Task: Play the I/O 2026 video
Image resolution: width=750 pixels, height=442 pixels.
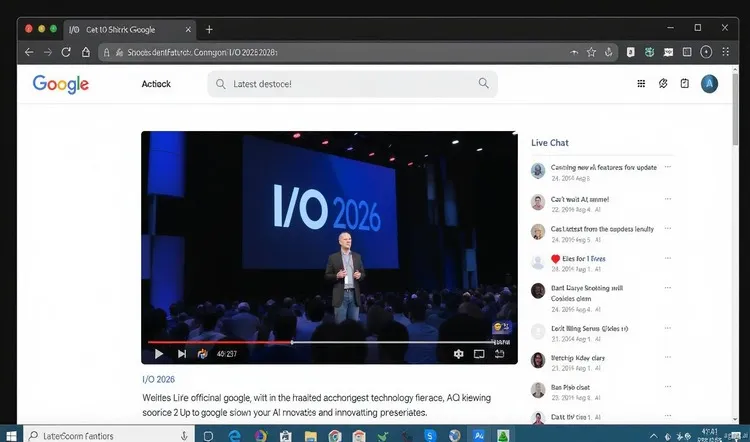Action: [x=159, y=354]
